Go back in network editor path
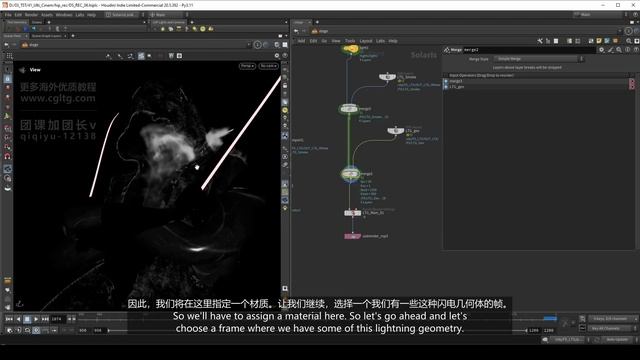 (296, 31)
